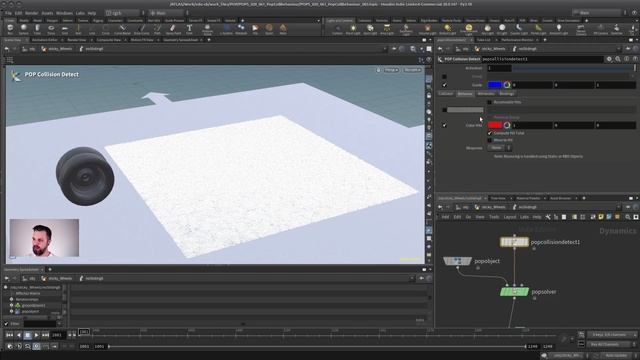This screenshot has width=640, height=360.
Task: Select the Sphere shelf tool
Action: (x=24, y=29)
